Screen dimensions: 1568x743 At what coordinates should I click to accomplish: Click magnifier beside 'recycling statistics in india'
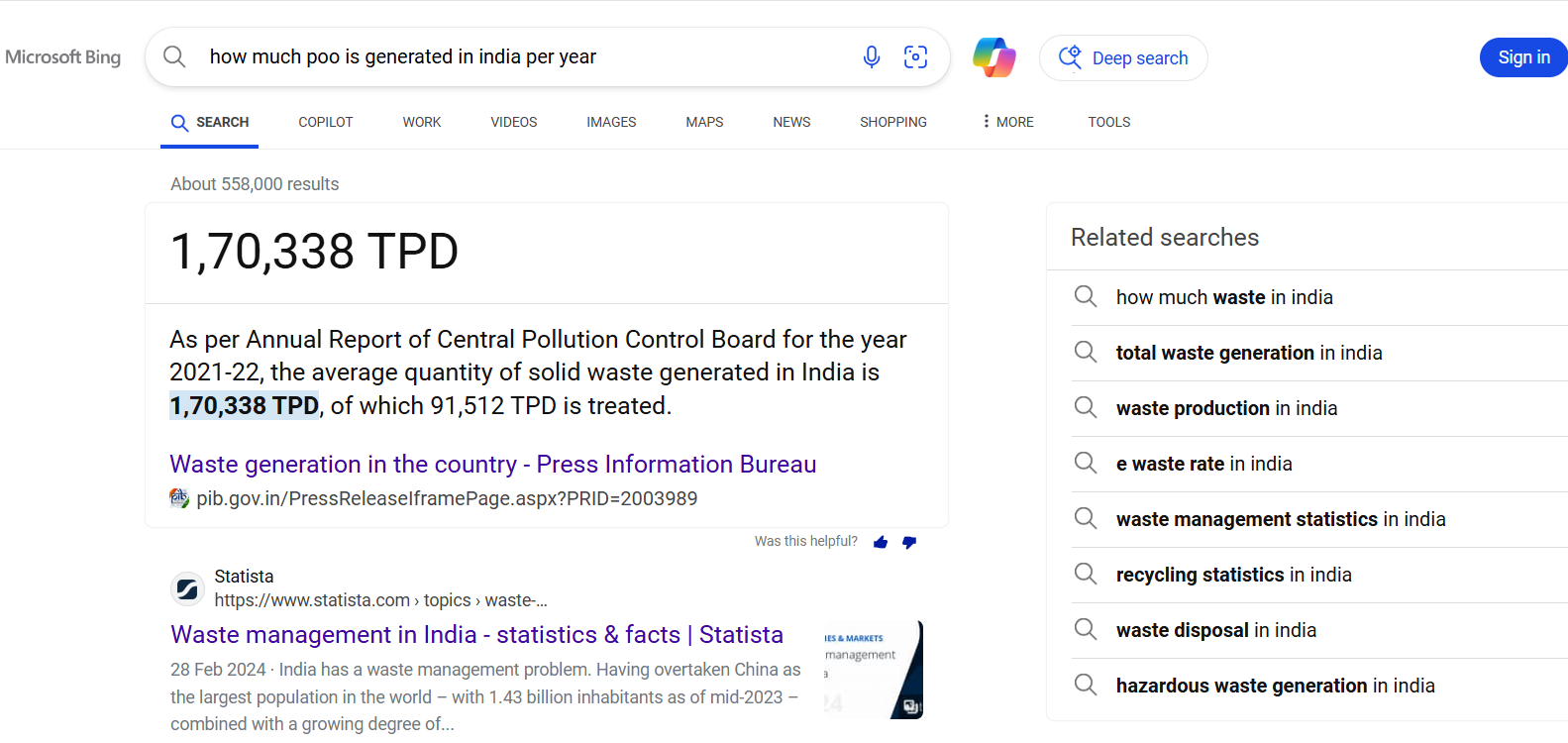pos(1086,574)
